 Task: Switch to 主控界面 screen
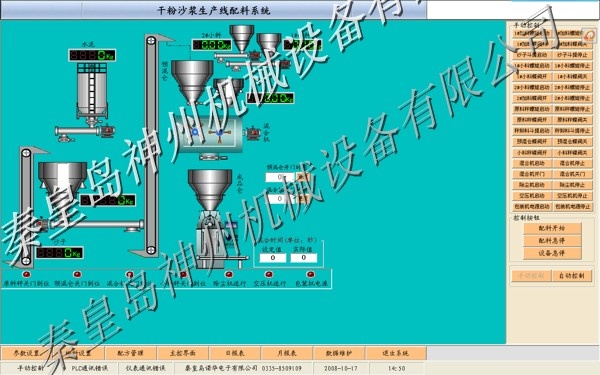(183, 353)
